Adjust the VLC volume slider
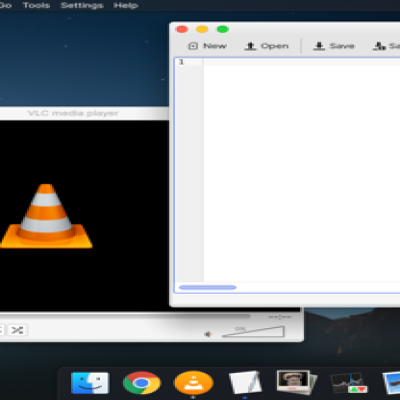The height and width of the screenshot is (400, 400). [253, 332]
